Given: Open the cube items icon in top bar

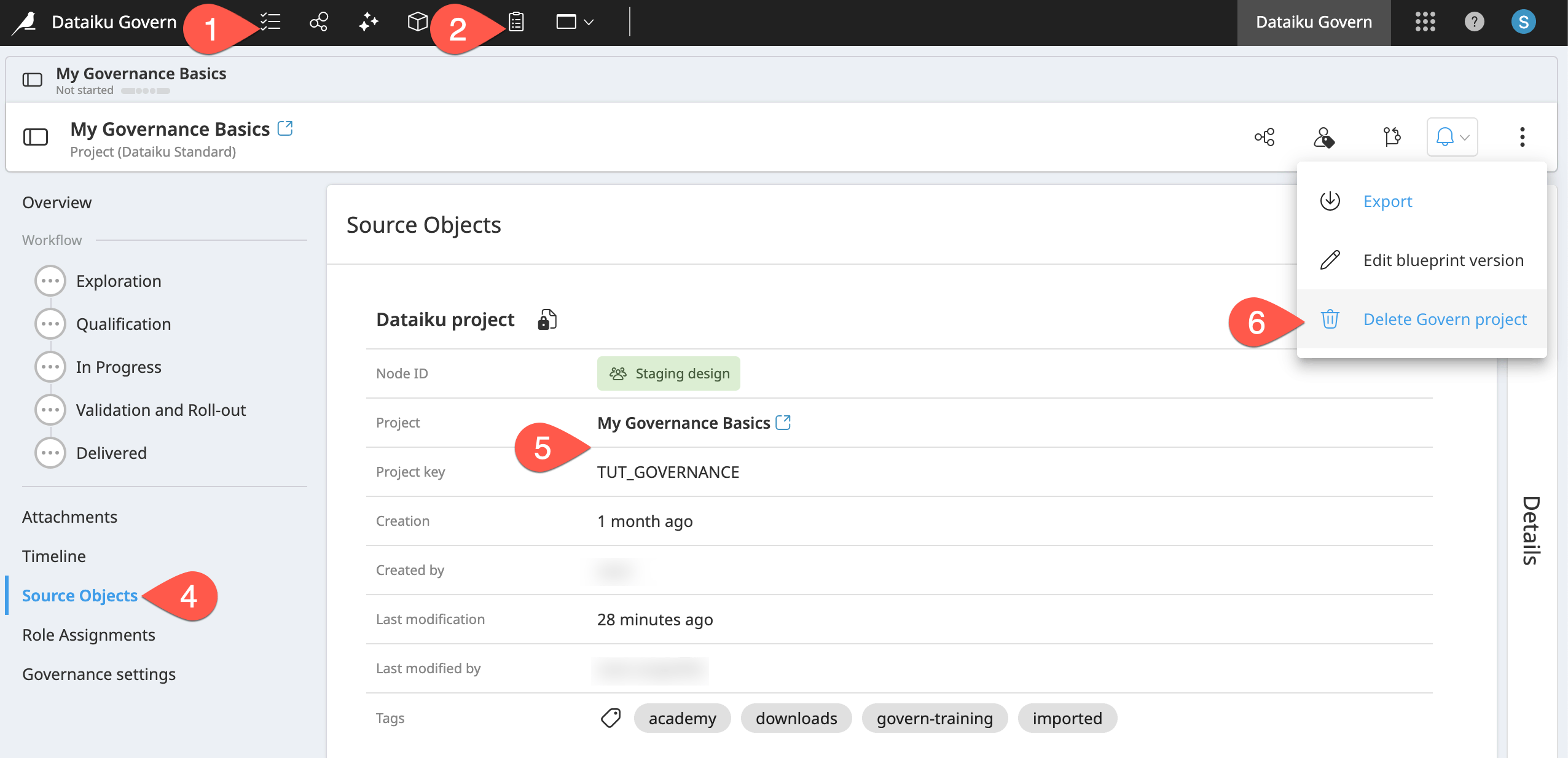Looking at the screenshot, I should pos(417,22).
